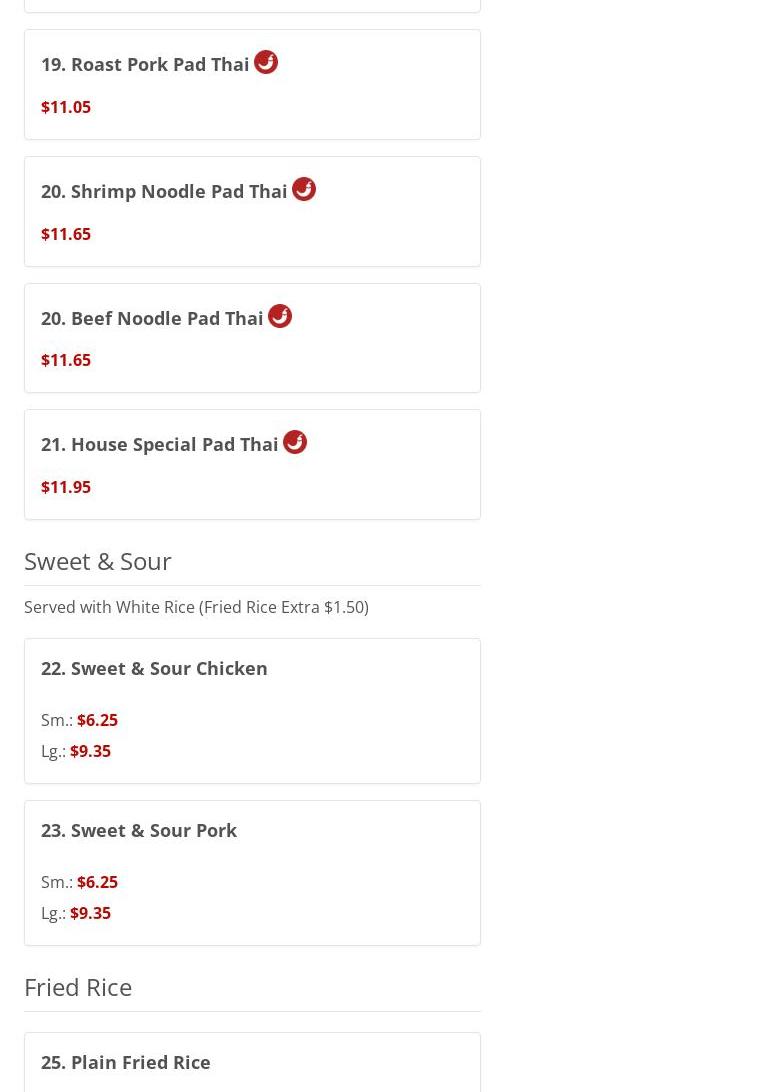The width and height of the screenshot is (770, 1092).
Task: Open 22. Sweet & Sour Chicken item
Action: pyautogui.click(x=154, y=668)
